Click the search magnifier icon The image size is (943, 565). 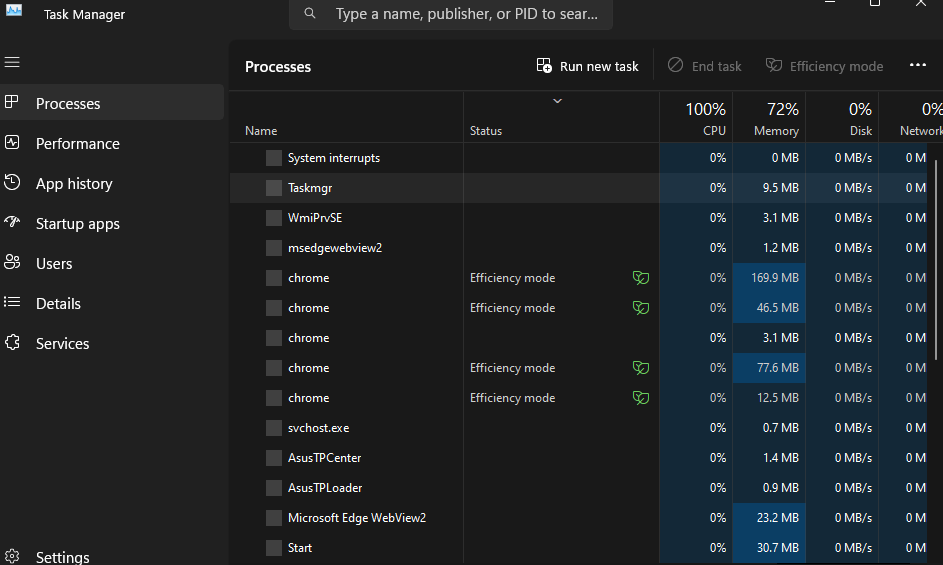[310, 13]
